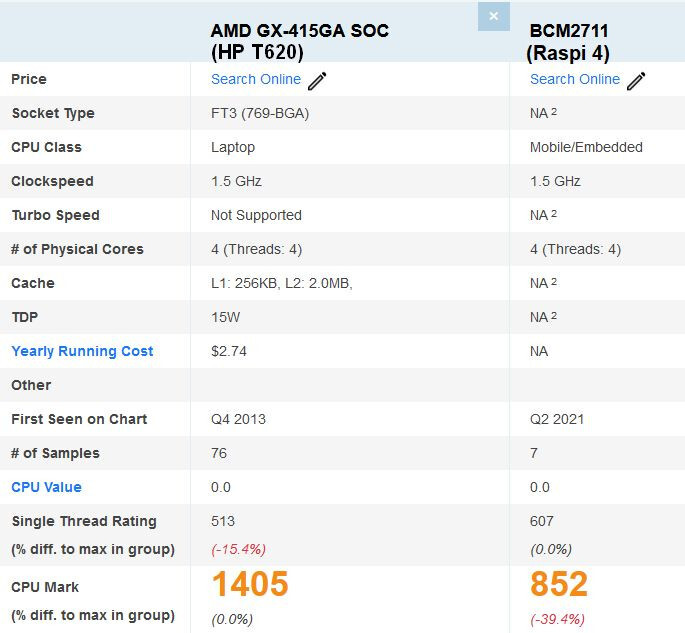
Task: Click the L1: 256KB cache value
Action: 244,283
